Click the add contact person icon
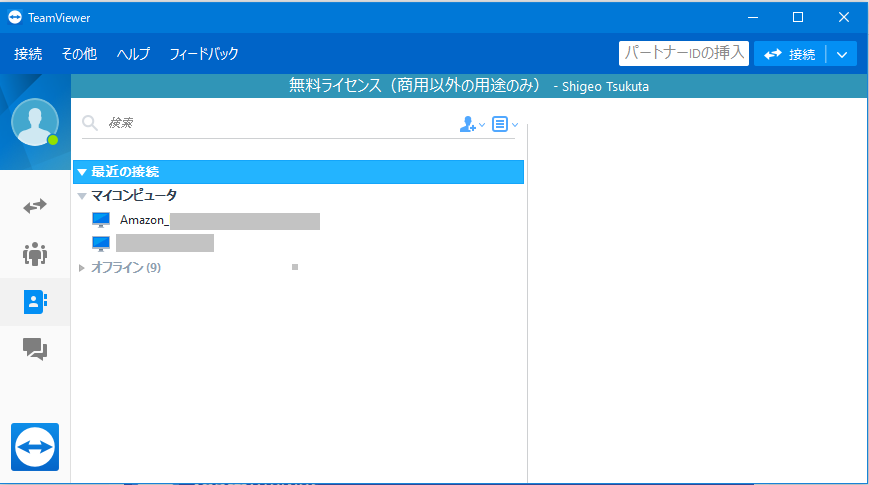 (468, 124)
